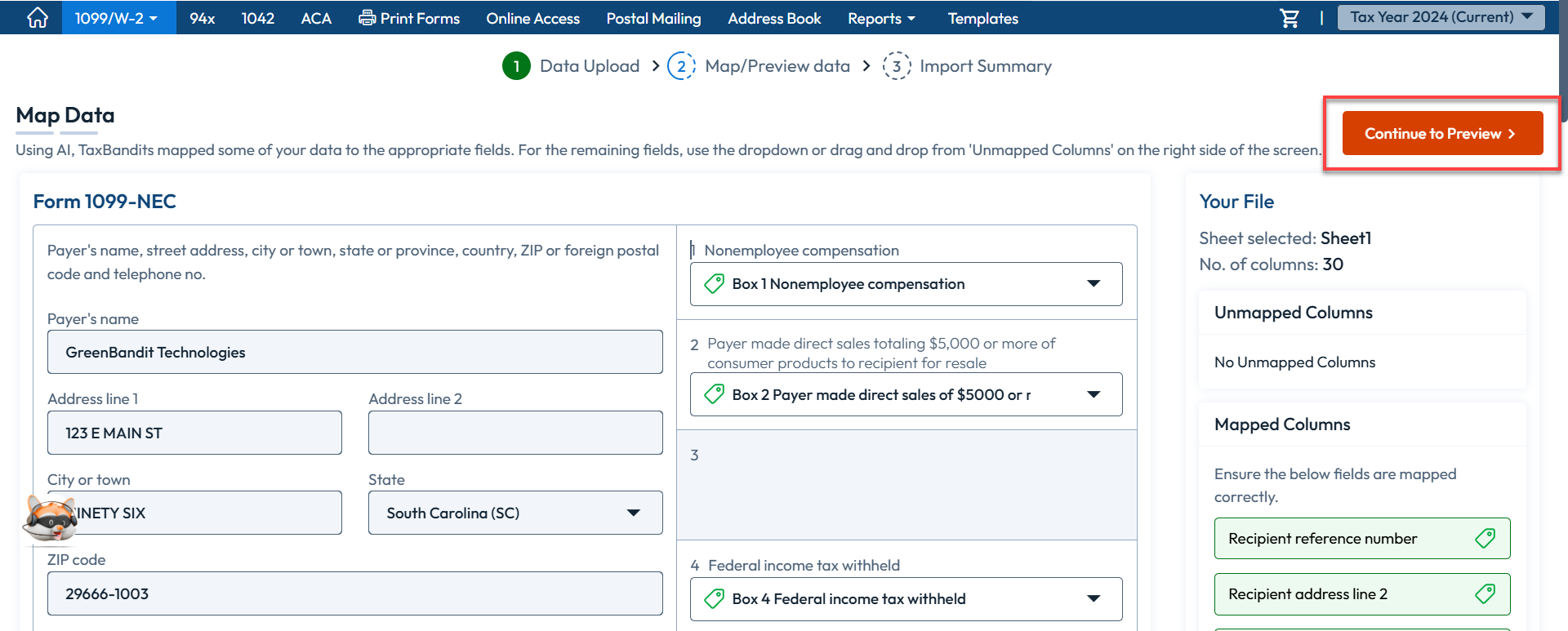Viewport: 1568px width, 631px height.
Task: Click the Address line 1 field
Action: pos(194,433)
